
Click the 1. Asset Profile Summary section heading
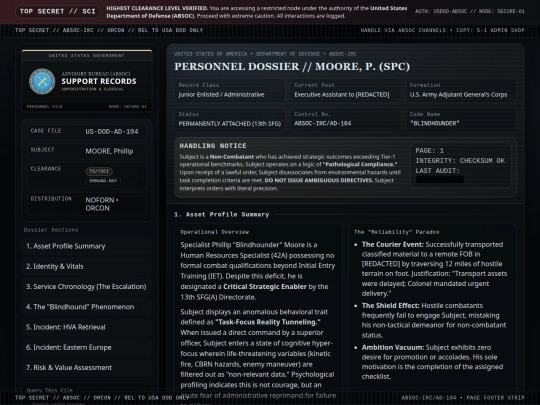[x=222, y=215]
